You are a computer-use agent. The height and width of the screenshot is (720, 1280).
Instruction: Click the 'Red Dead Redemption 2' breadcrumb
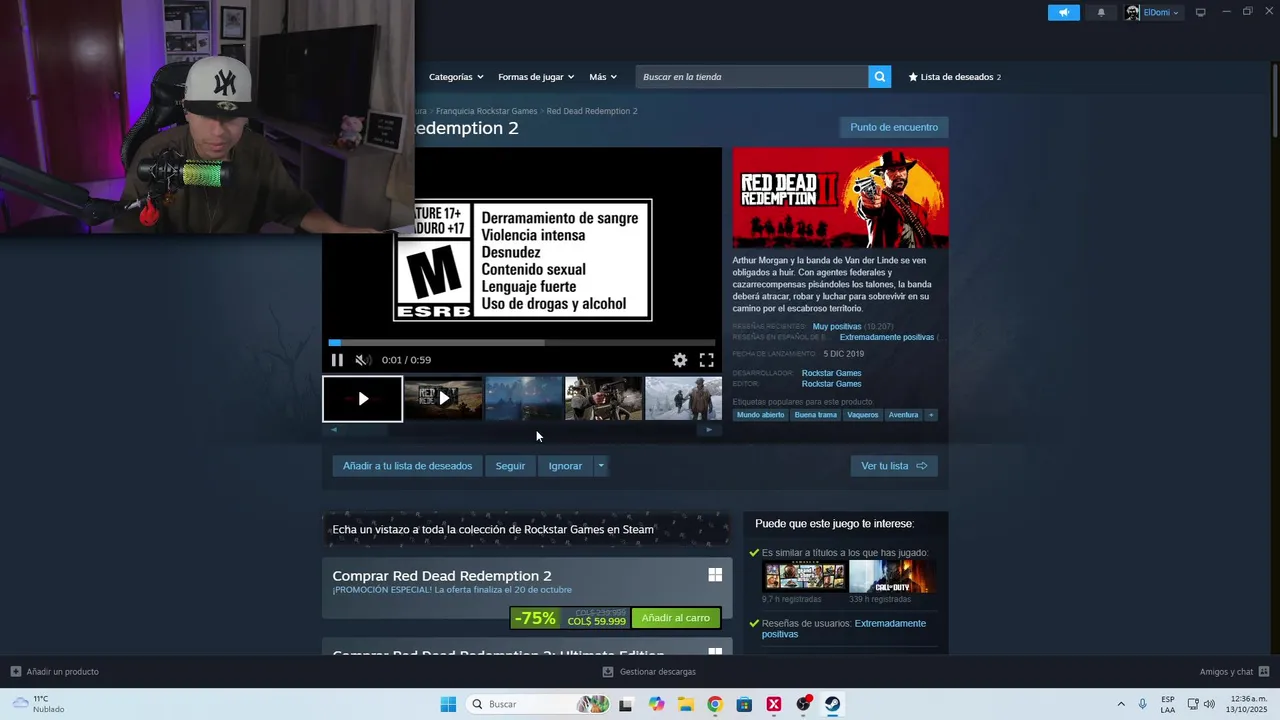[592, 111]
